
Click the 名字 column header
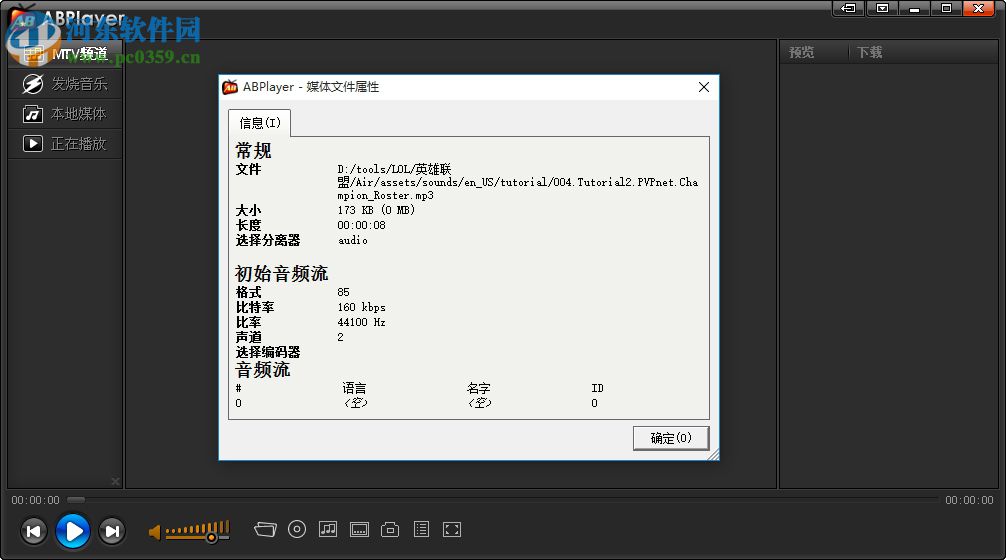pos(479,388)
